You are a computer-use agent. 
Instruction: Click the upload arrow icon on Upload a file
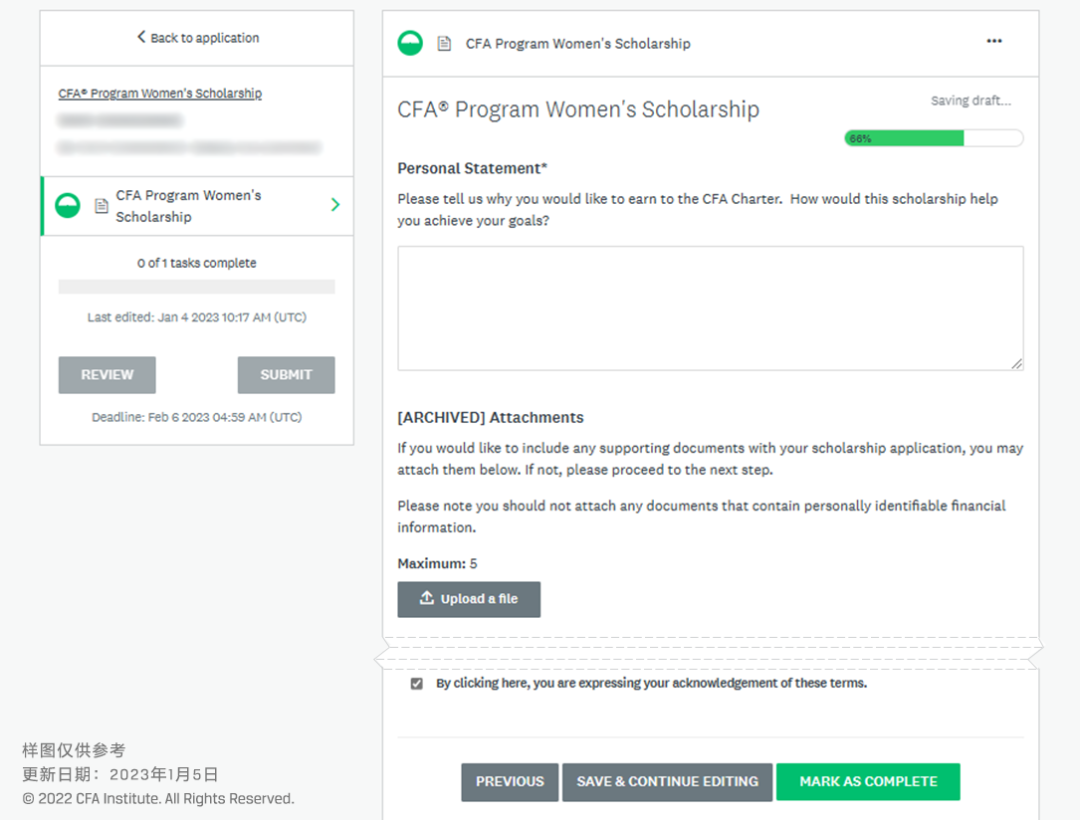(x=427, y=598)
